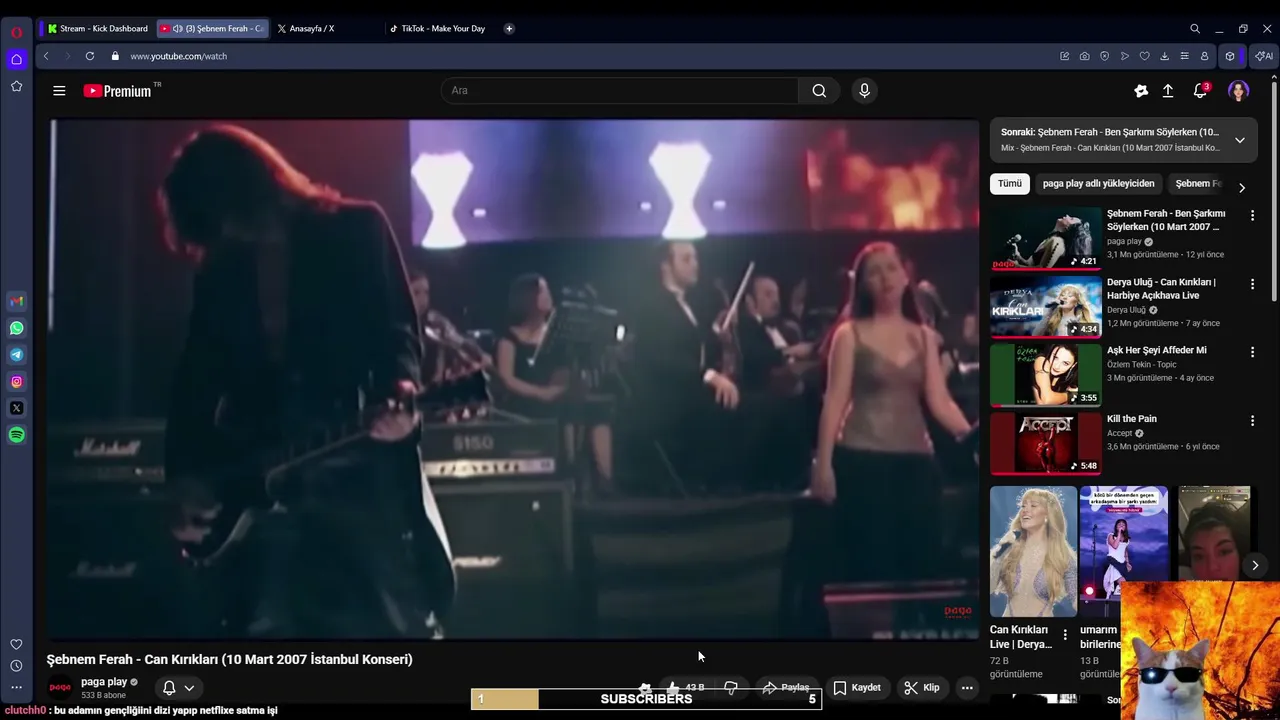1280x720 pixels.
Task: Go back with the browser back arrow
Action: [46, 56]
